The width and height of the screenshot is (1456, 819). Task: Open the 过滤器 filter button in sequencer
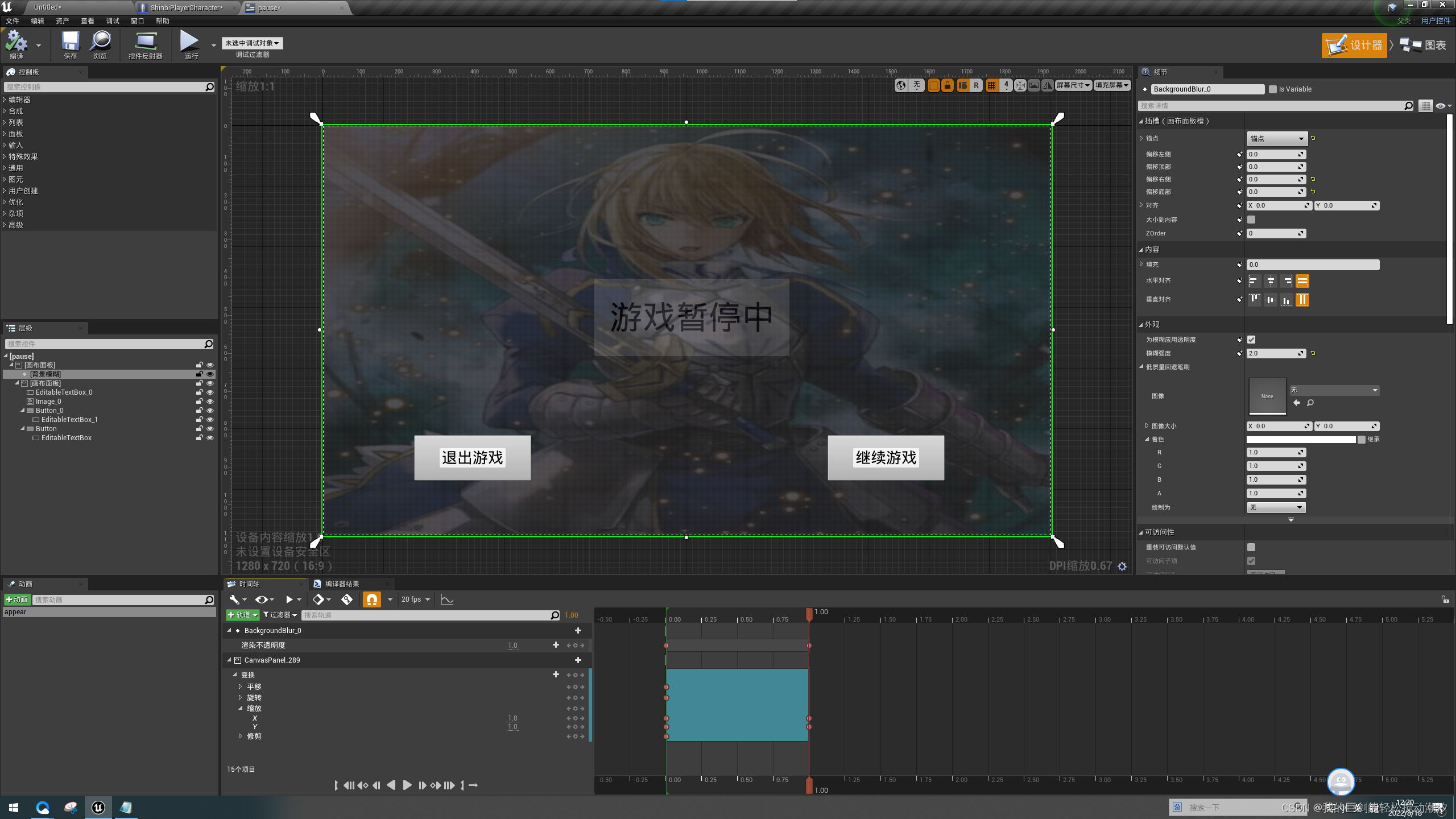[x=280, y=615]
